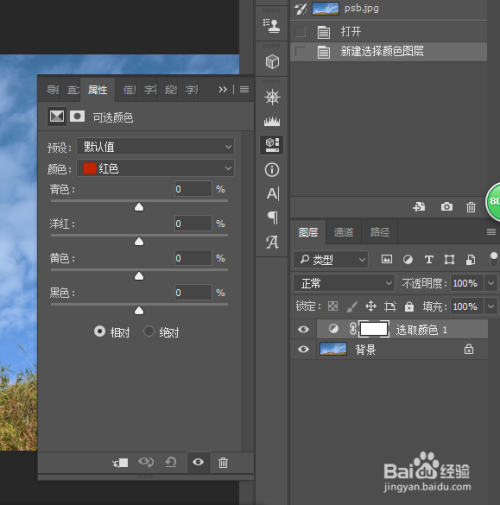Viewport: 500px width, 505px height.
Task: Open the Paragraph panel icon
Action: [273, 218]
